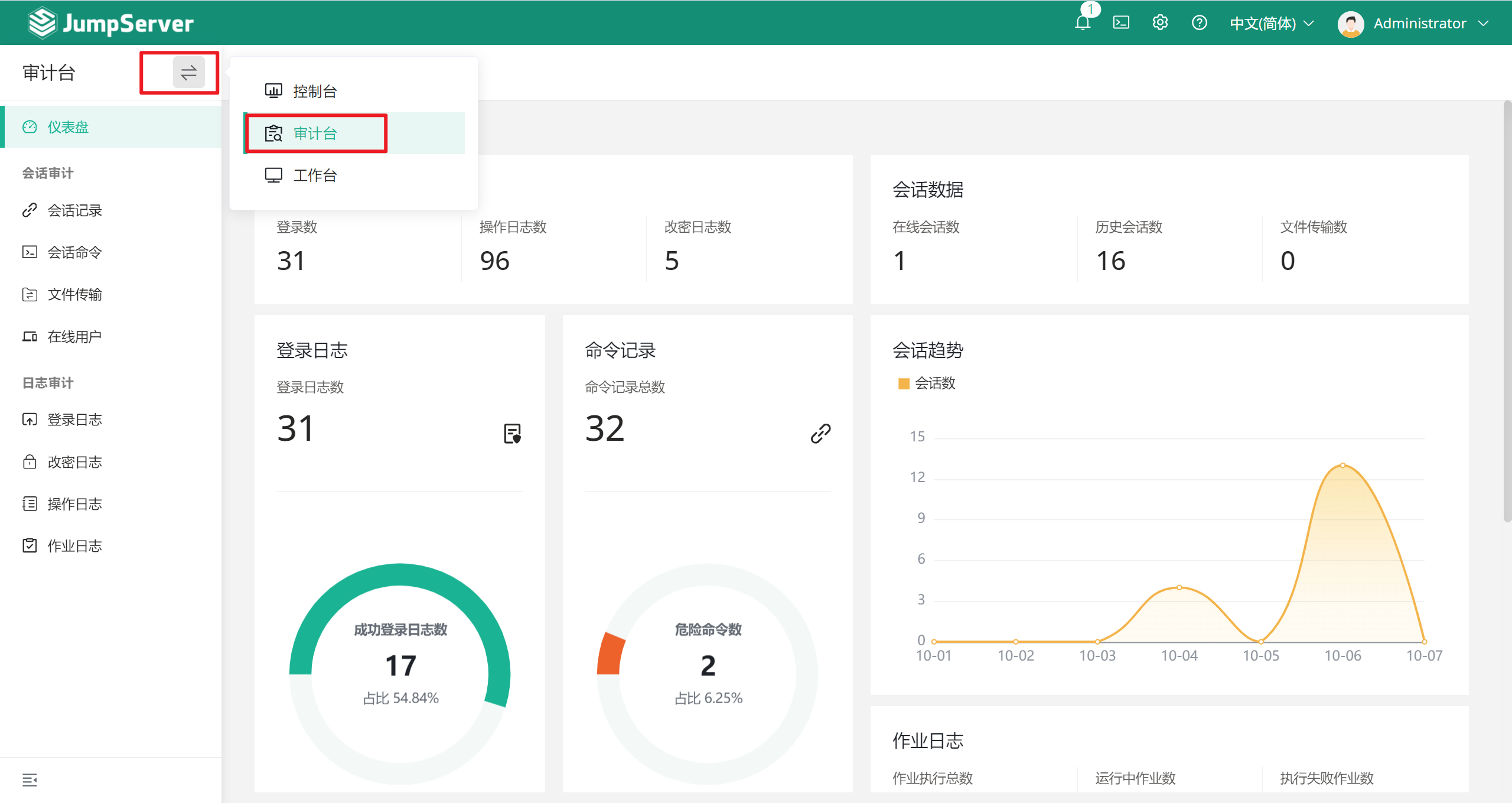Click the 控制台 monitor icon
Image resolution: width=1512 pixels, height=803 pixels.
(x=273, y=91)
